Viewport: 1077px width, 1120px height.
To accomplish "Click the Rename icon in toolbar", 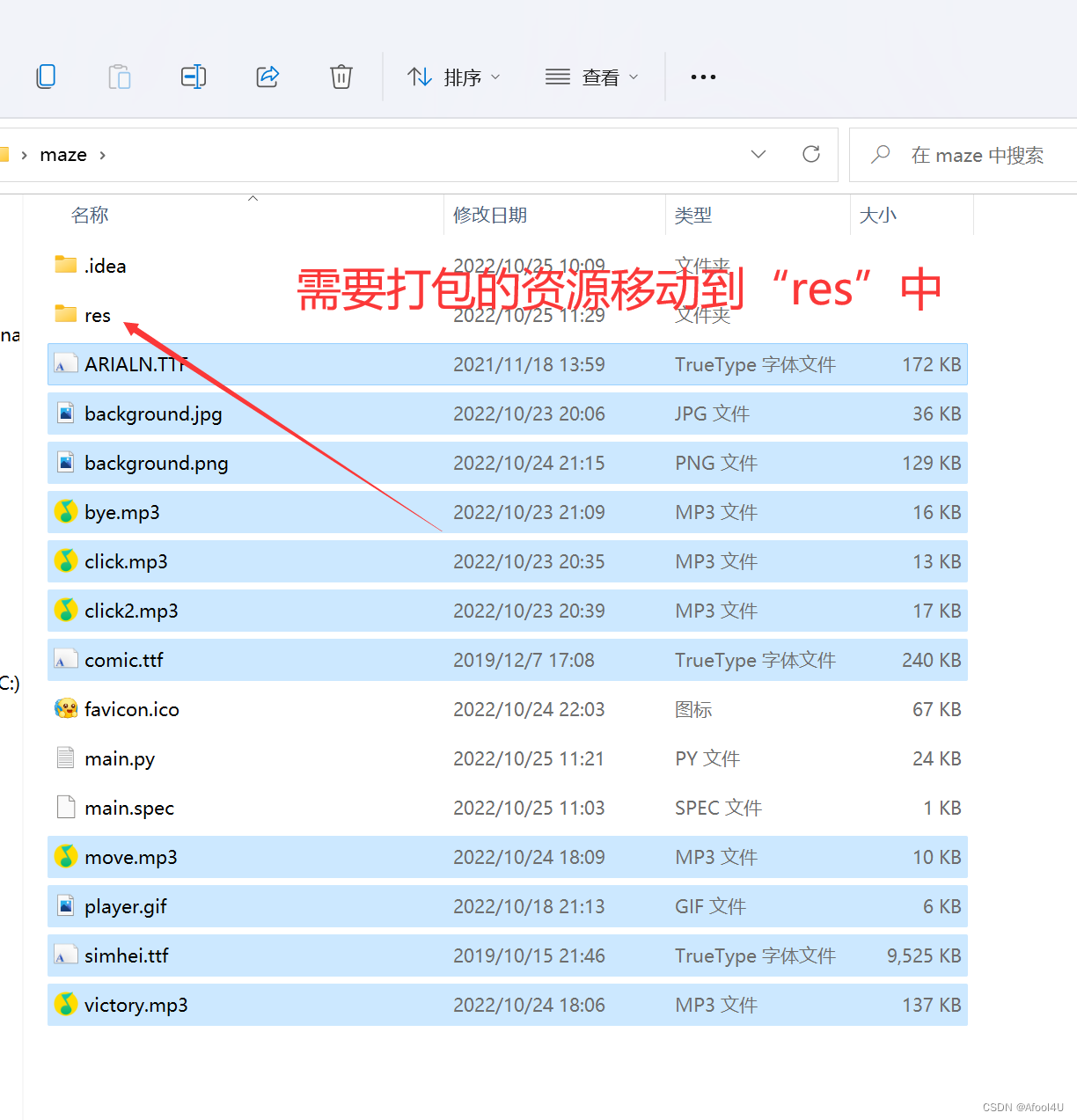I will [194, 77].
